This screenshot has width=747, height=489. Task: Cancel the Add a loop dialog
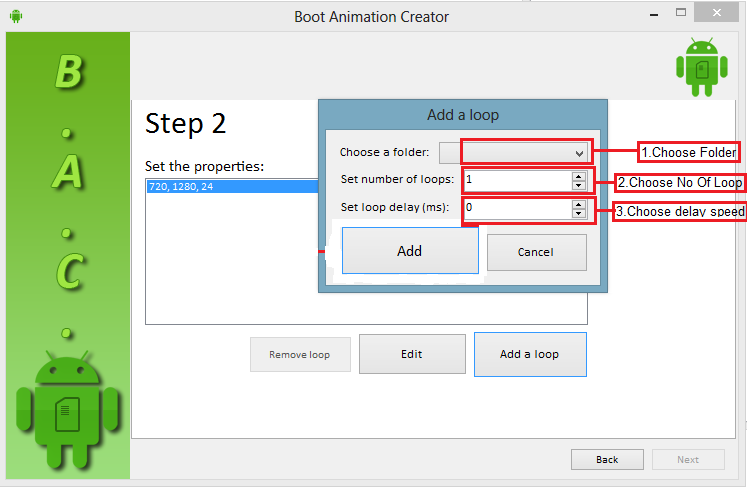click(x=536, y=252)
